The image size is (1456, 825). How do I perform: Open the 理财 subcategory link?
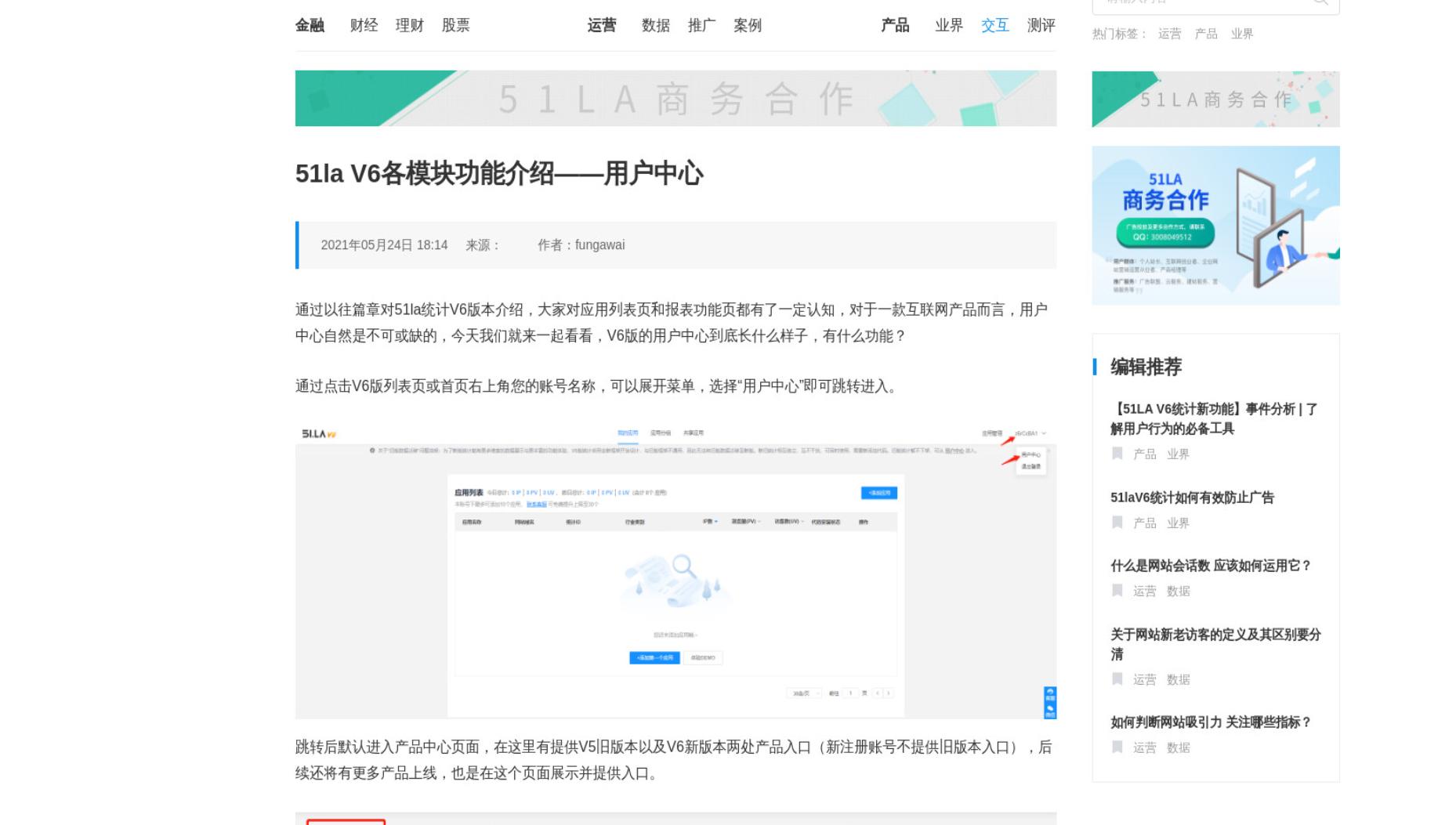[x=410, y=25]
